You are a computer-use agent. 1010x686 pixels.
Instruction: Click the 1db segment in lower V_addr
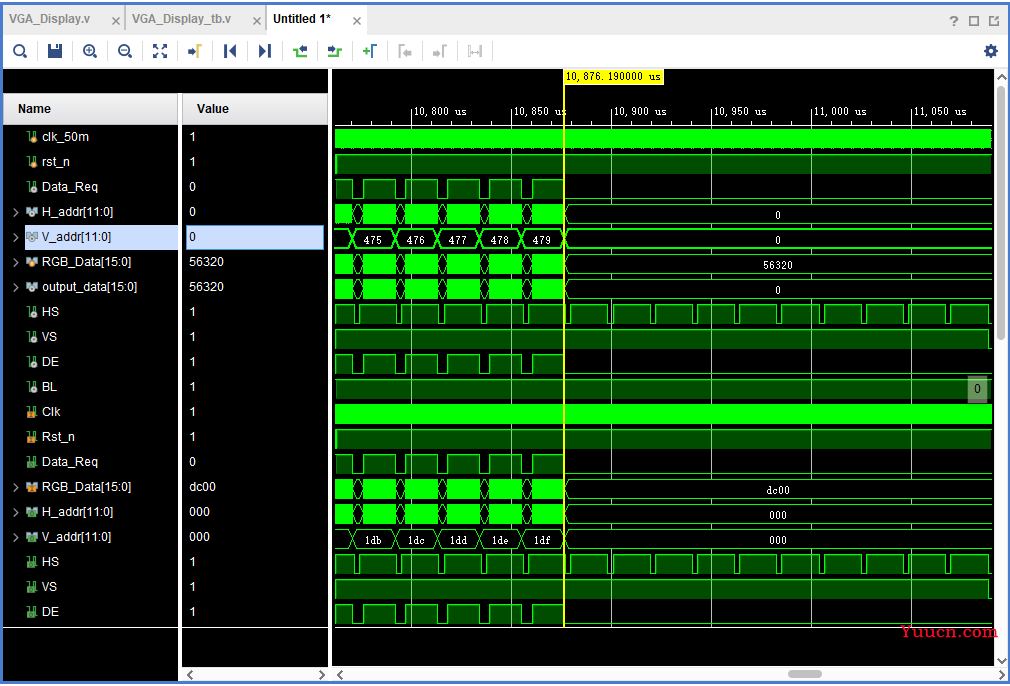(x=372, y=540)
